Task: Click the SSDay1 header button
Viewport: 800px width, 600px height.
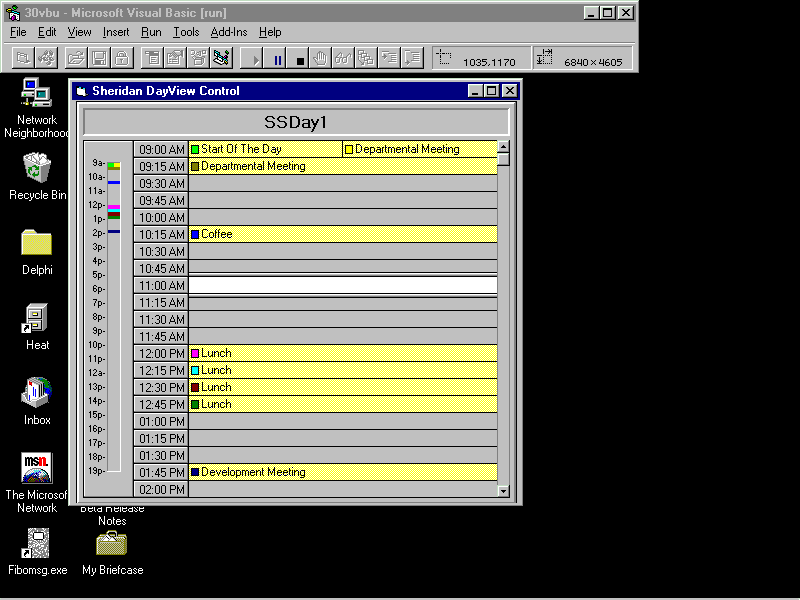Action: click(296, 122)
